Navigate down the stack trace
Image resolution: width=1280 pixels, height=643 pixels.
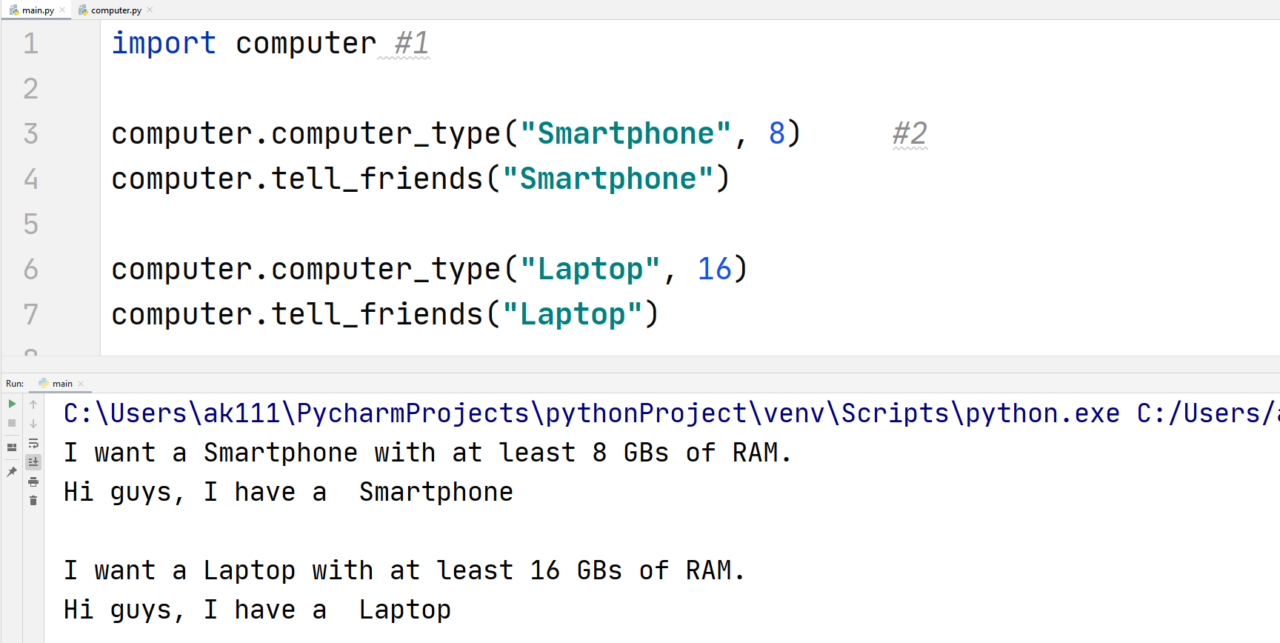pos(33,423)
